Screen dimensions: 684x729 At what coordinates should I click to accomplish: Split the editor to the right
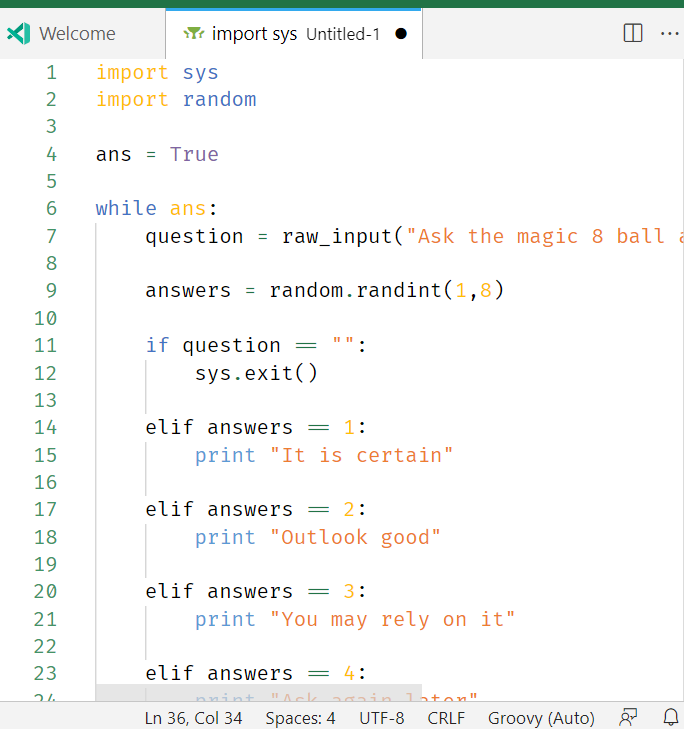(x=632, y=33)
